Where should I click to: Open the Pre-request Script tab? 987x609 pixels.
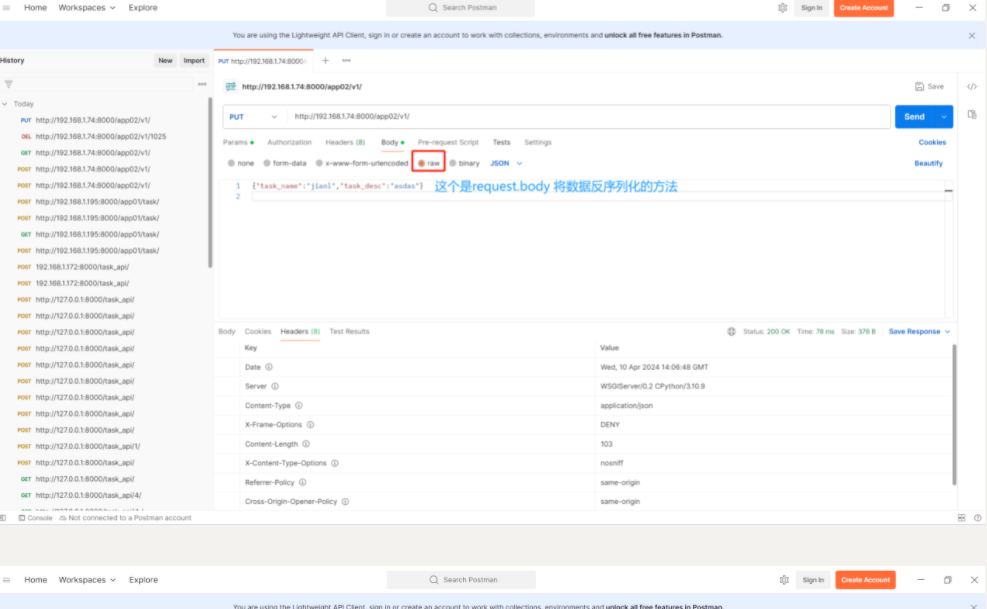[448, 142]
